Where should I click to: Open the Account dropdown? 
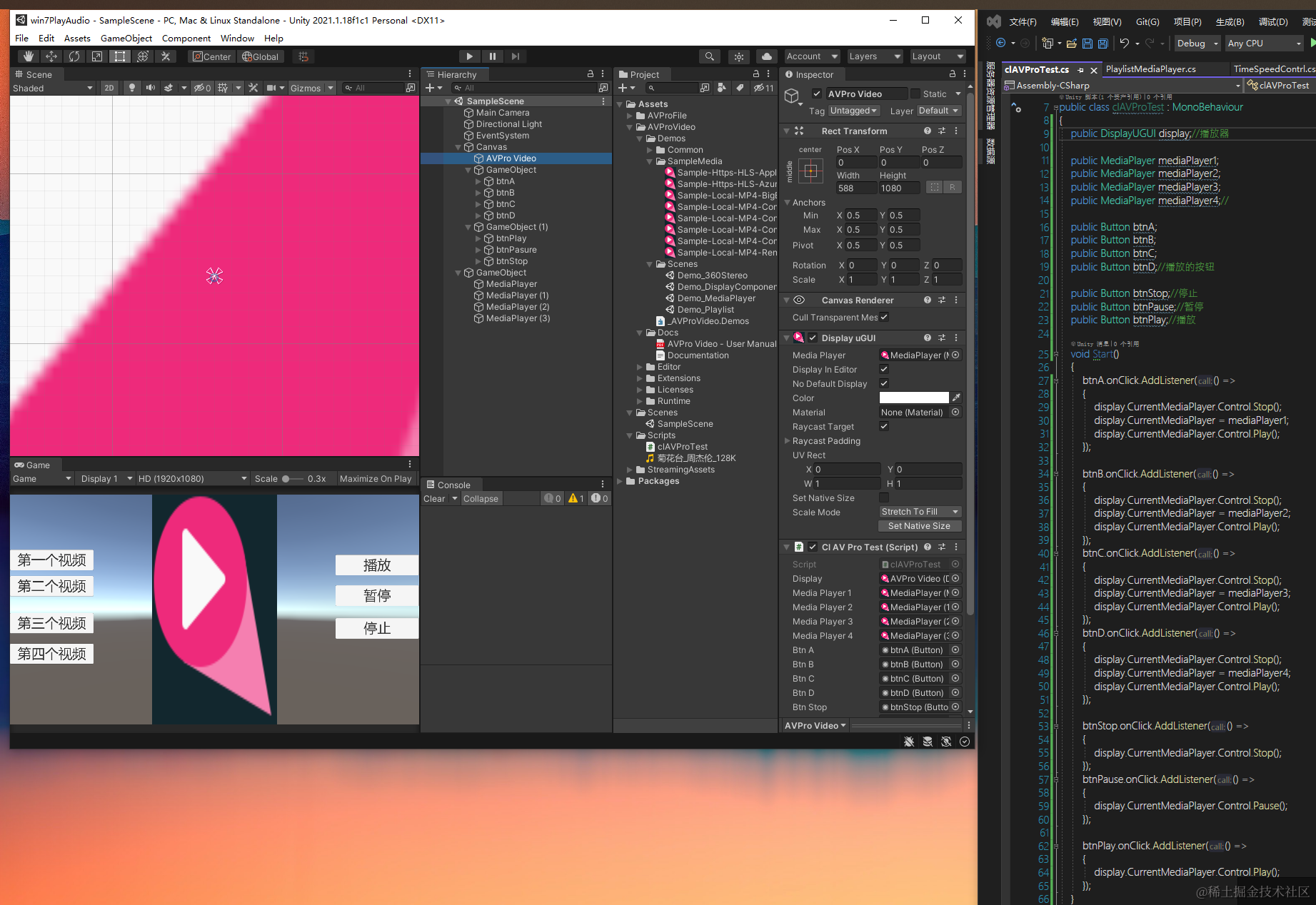812,56
